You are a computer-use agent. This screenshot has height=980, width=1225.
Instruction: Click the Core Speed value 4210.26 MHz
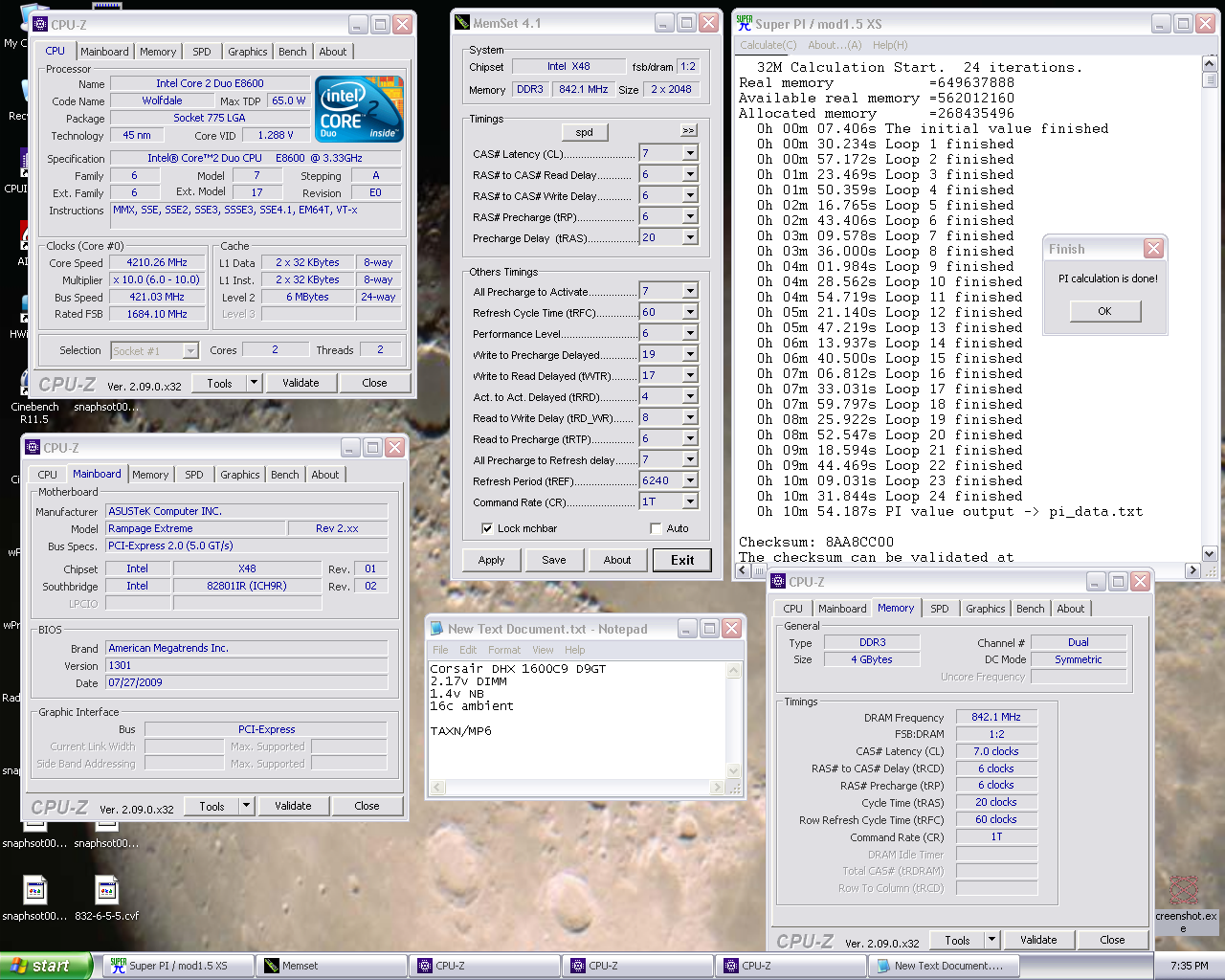pyautogui.click(x=157, y=262)
